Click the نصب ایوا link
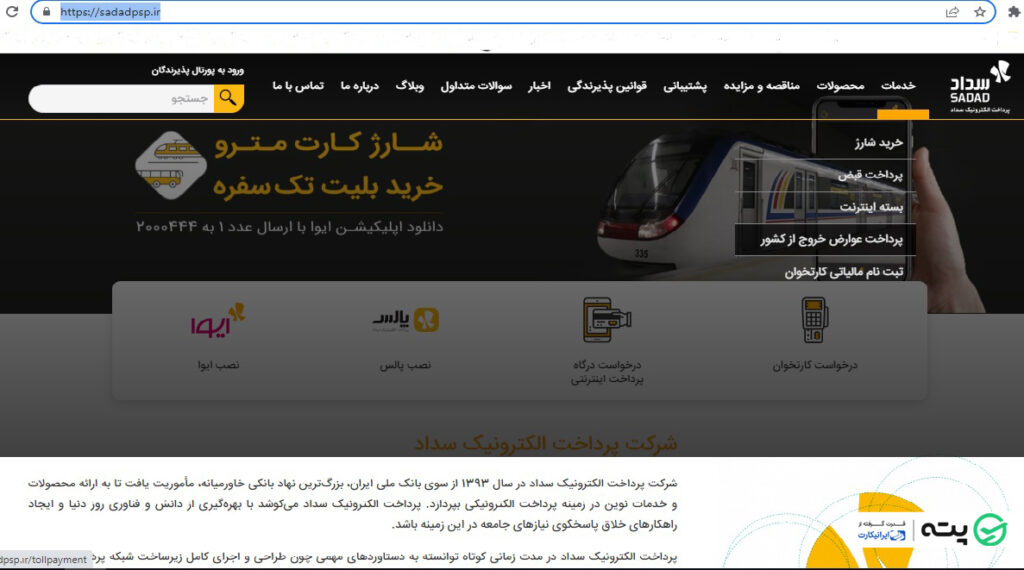The image size is (1024, 570). (218, 365)
